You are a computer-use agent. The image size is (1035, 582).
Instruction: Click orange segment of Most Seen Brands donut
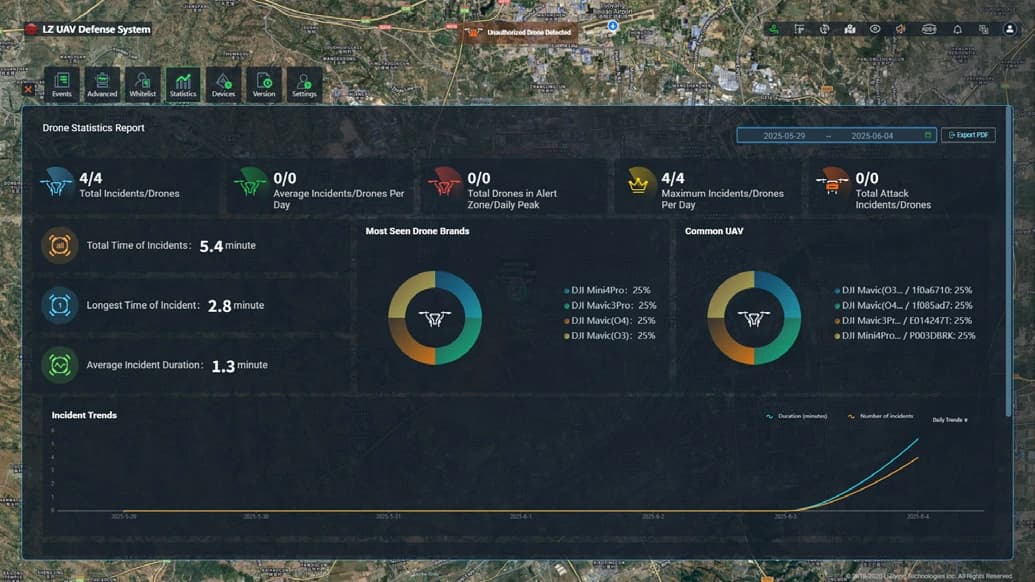coord(405,346)
